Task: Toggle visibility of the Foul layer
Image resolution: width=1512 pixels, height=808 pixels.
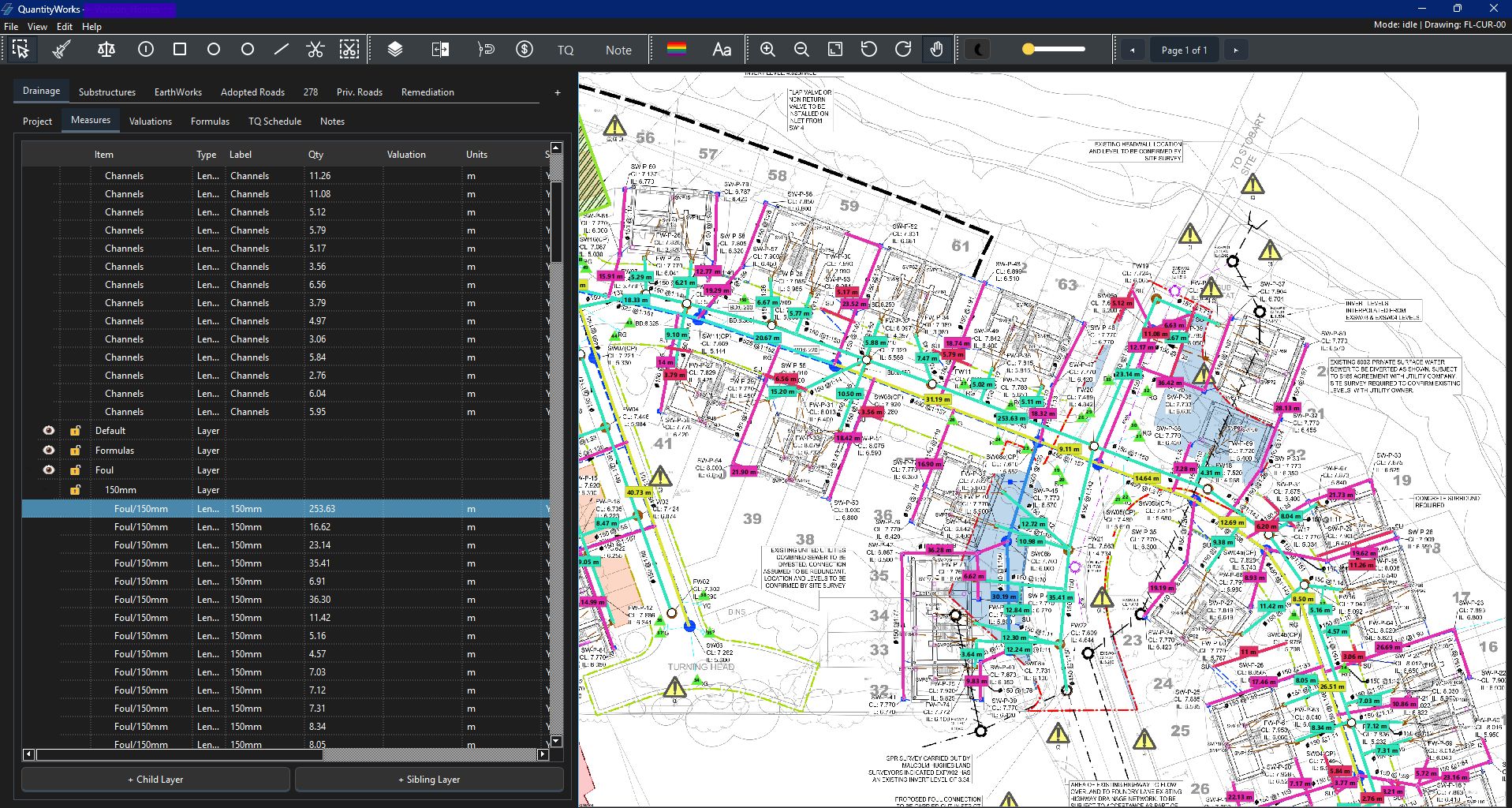Action: coord(48,469)
